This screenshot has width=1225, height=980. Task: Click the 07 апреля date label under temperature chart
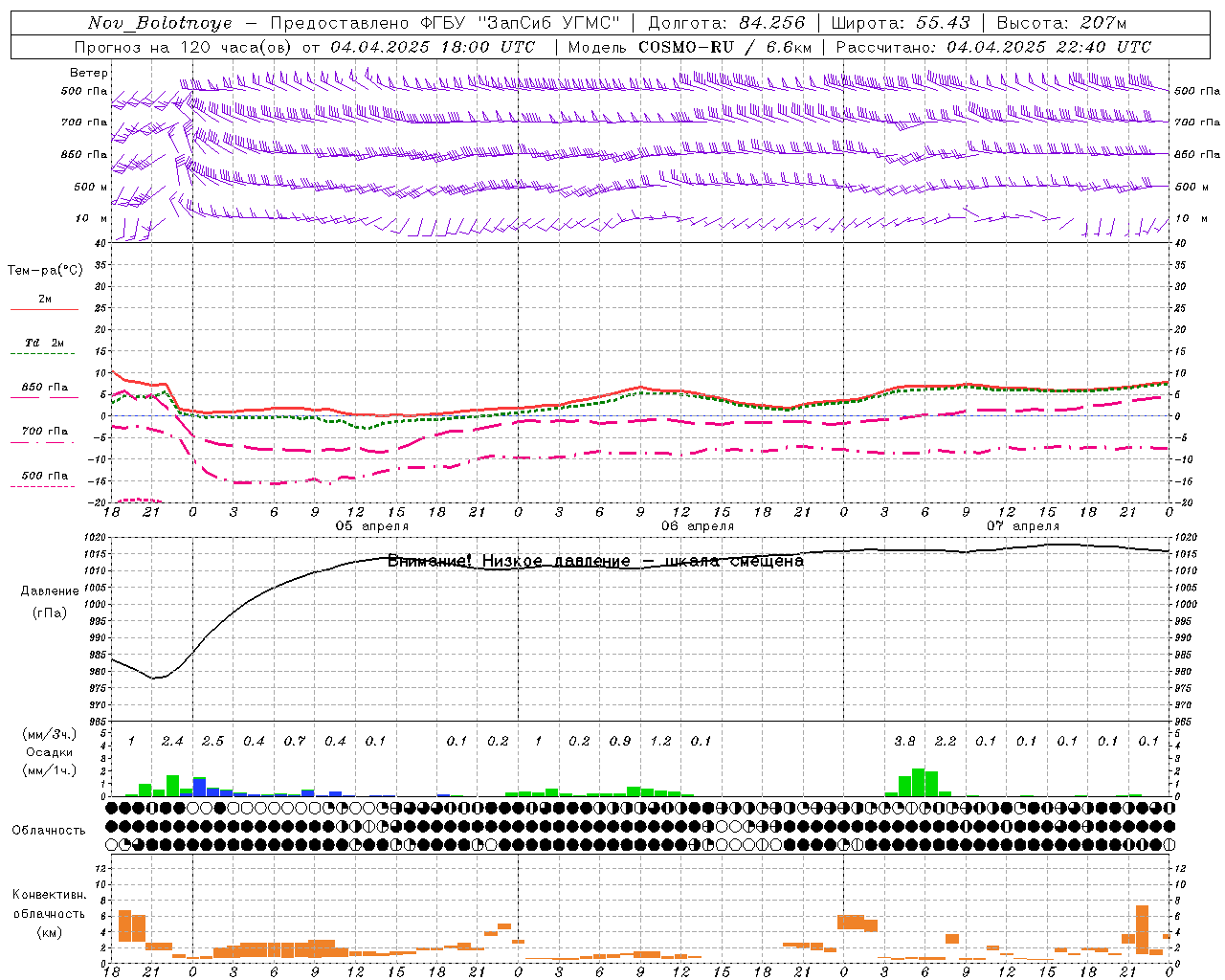pyautogui.click(x=1023, y=526)
